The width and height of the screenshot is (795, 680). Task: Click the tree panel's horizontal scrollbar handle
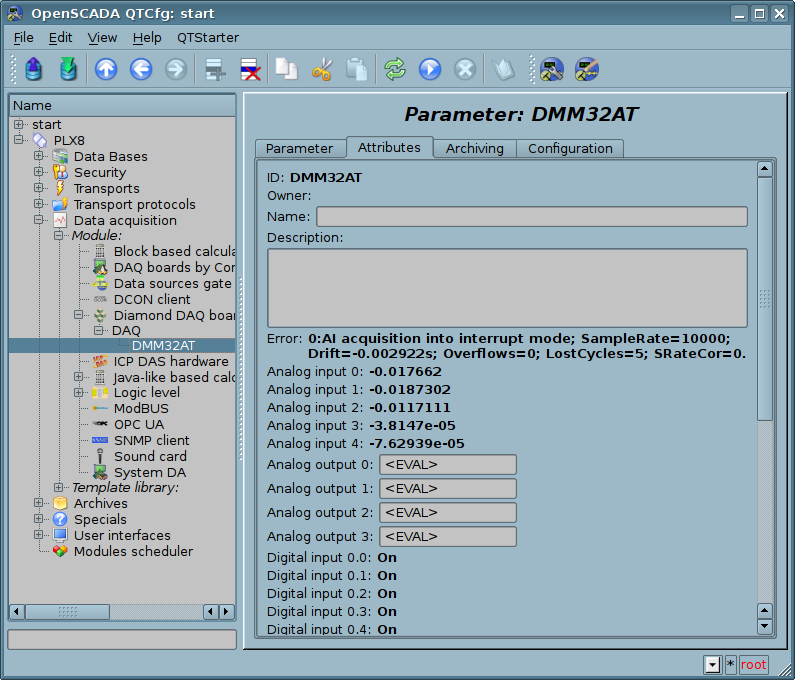tap(67, 611)
